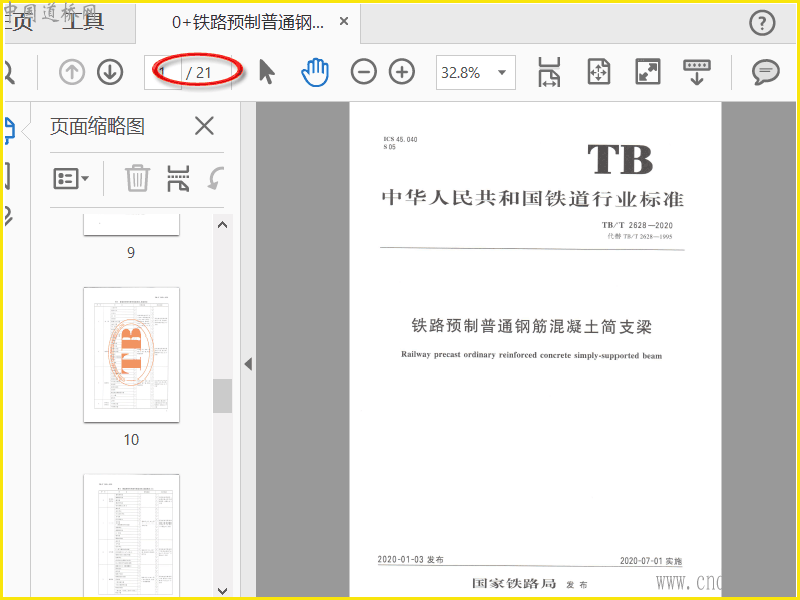
Task: Click the read mode keyboard-arrow icon
Action: point(697,72)
